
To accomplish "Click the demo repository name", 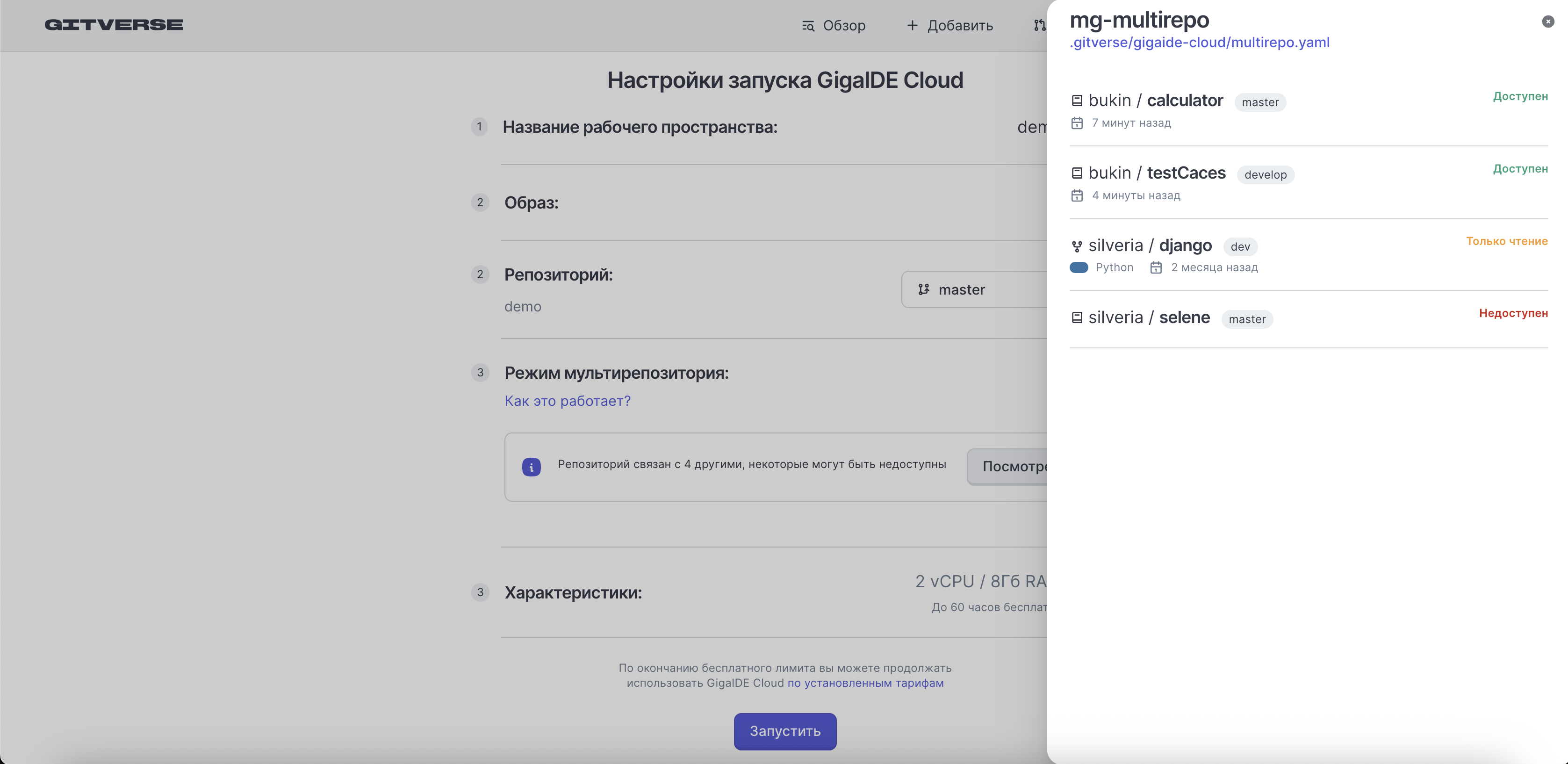I will click(523, 306).
